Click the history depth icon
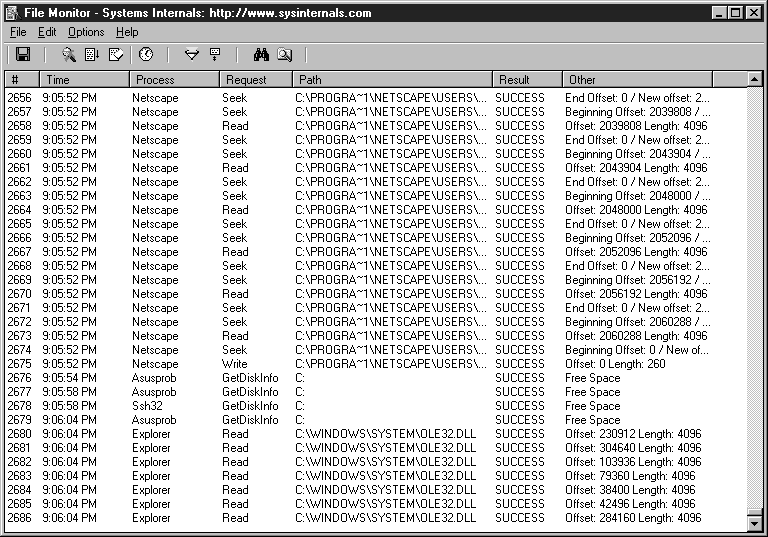 [215, 55]
